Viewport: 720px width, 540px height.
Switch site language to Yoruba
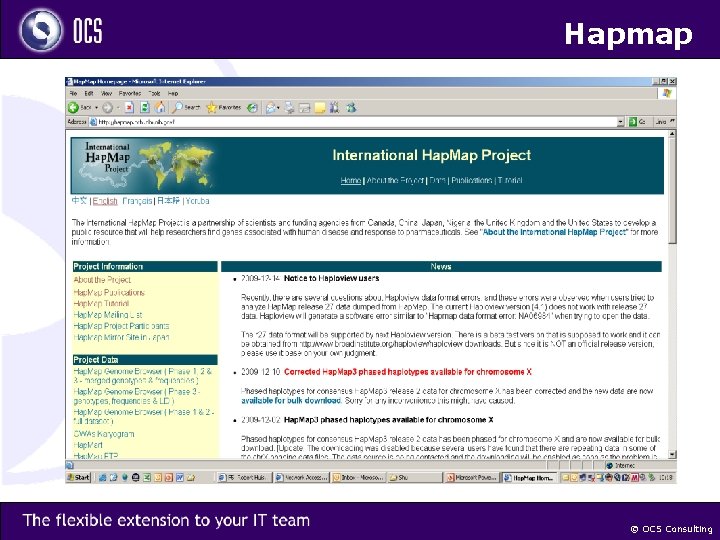coord(197,201)
